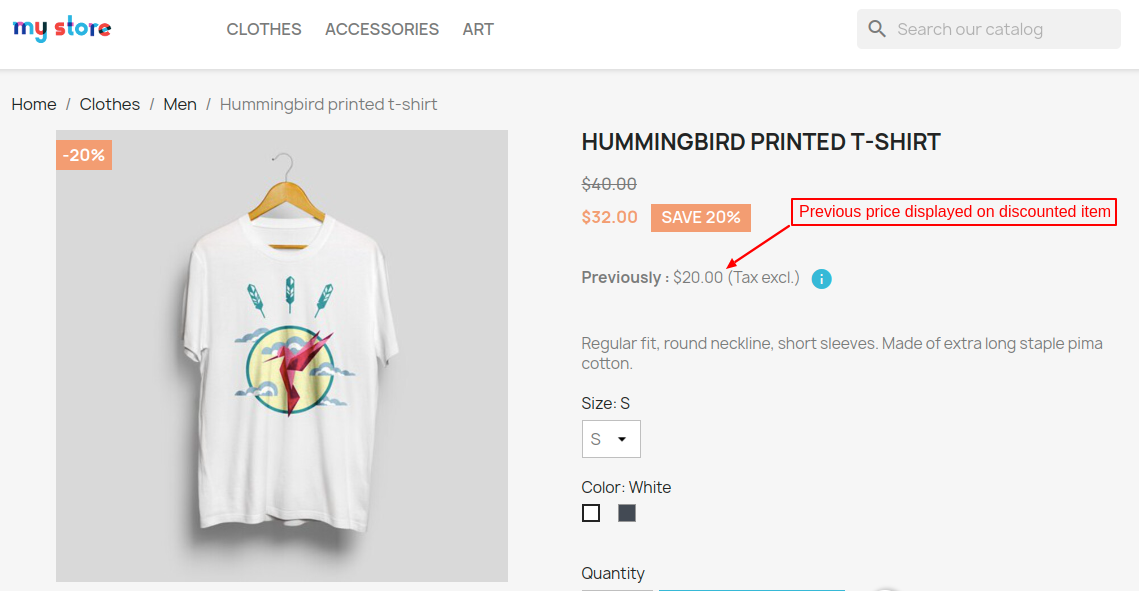Click the Hummingbird Printed T-Shirt title
The image size is (1139, 591).
[x=761, y=142]
